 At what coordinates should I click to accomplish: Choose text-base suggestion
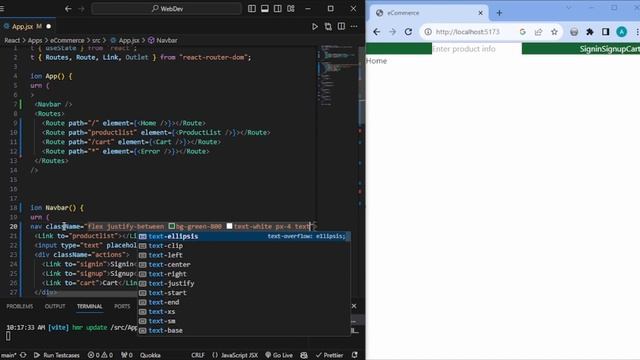click(x=244, y=330)
